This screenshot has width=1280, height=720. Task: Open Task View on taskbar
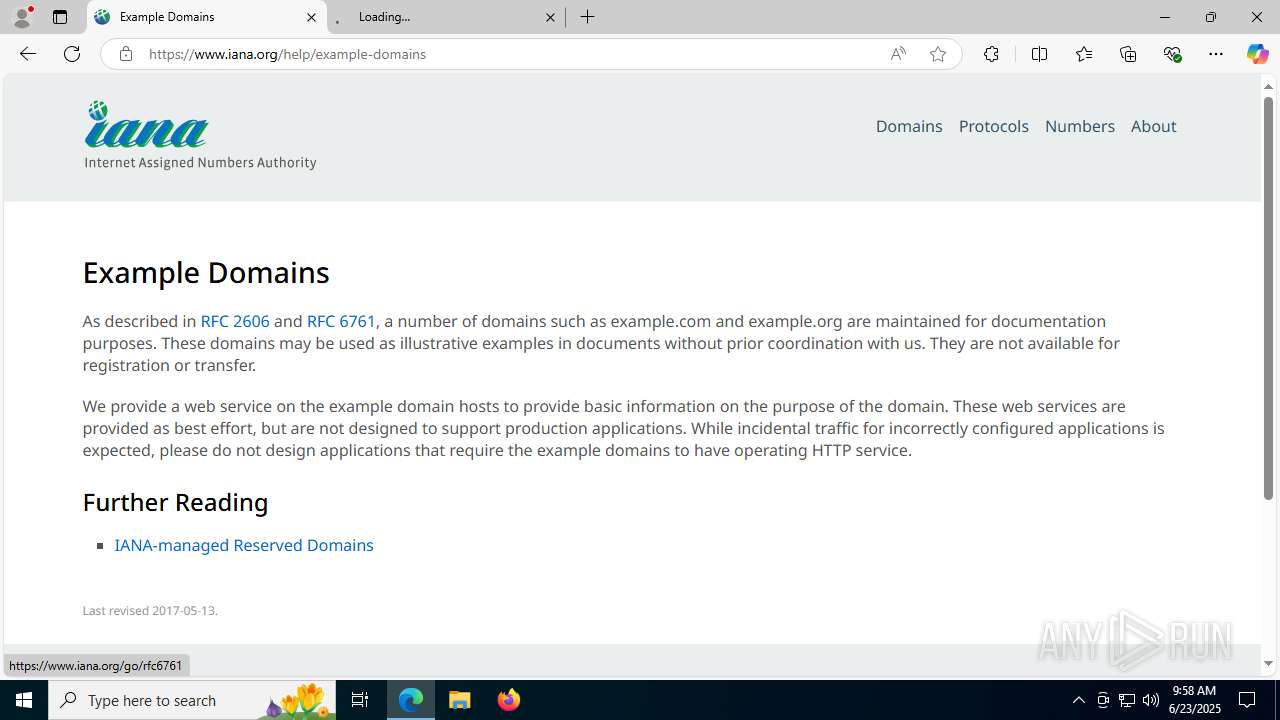tap(360, 700)
